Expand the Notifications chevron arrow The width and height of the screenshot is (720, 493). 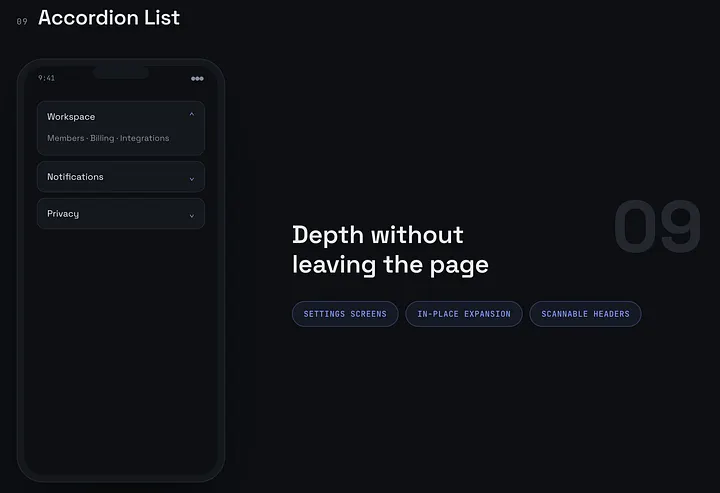tap(192, 179)
